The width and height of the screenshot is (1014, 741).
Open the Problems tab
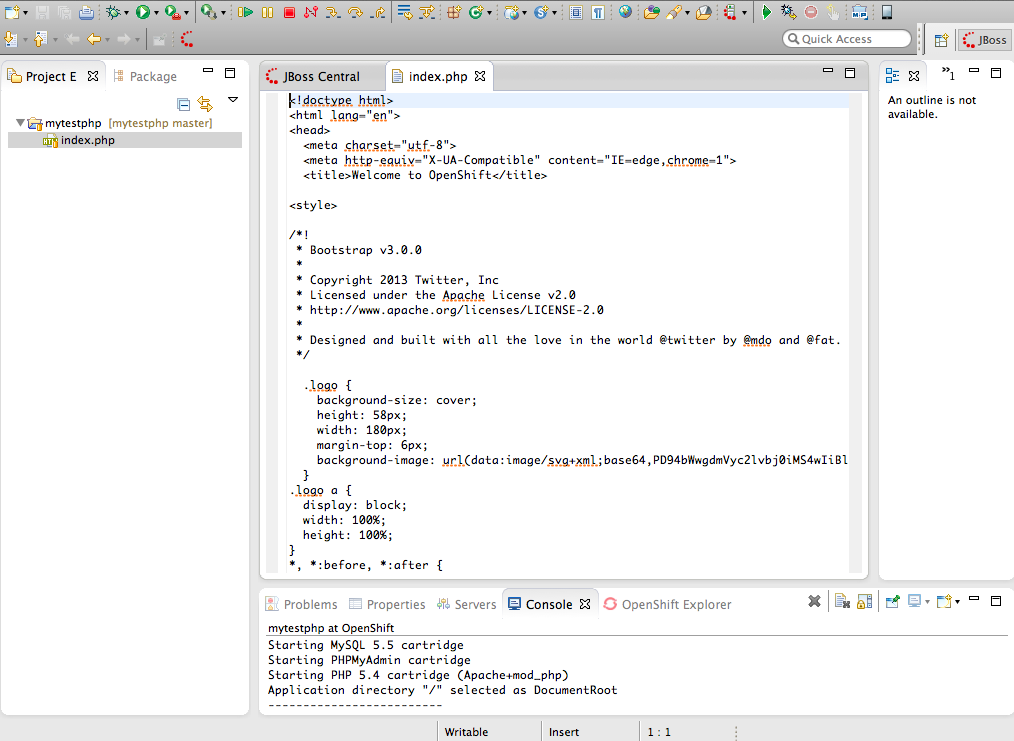click(x=301, y=604)
